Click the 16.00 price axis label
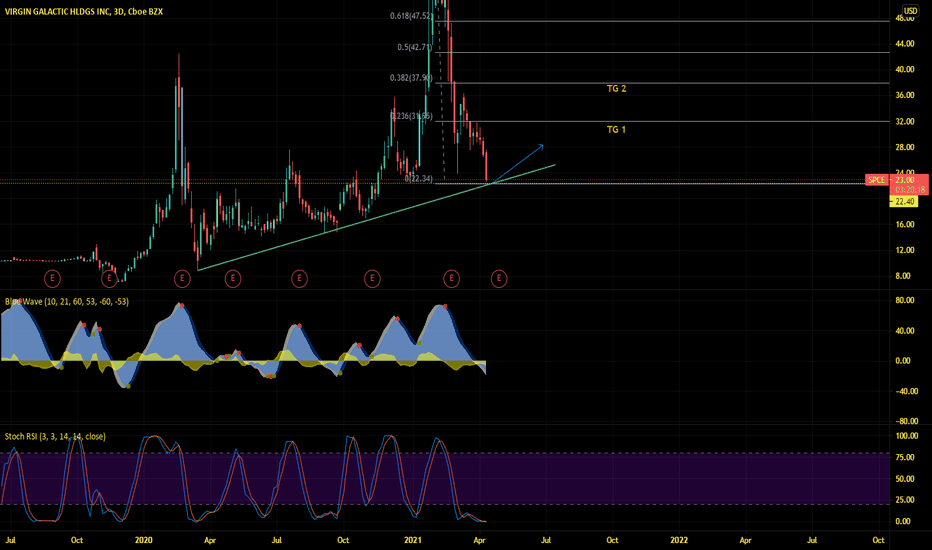The image size is (932, 550). tap(905, 224)
